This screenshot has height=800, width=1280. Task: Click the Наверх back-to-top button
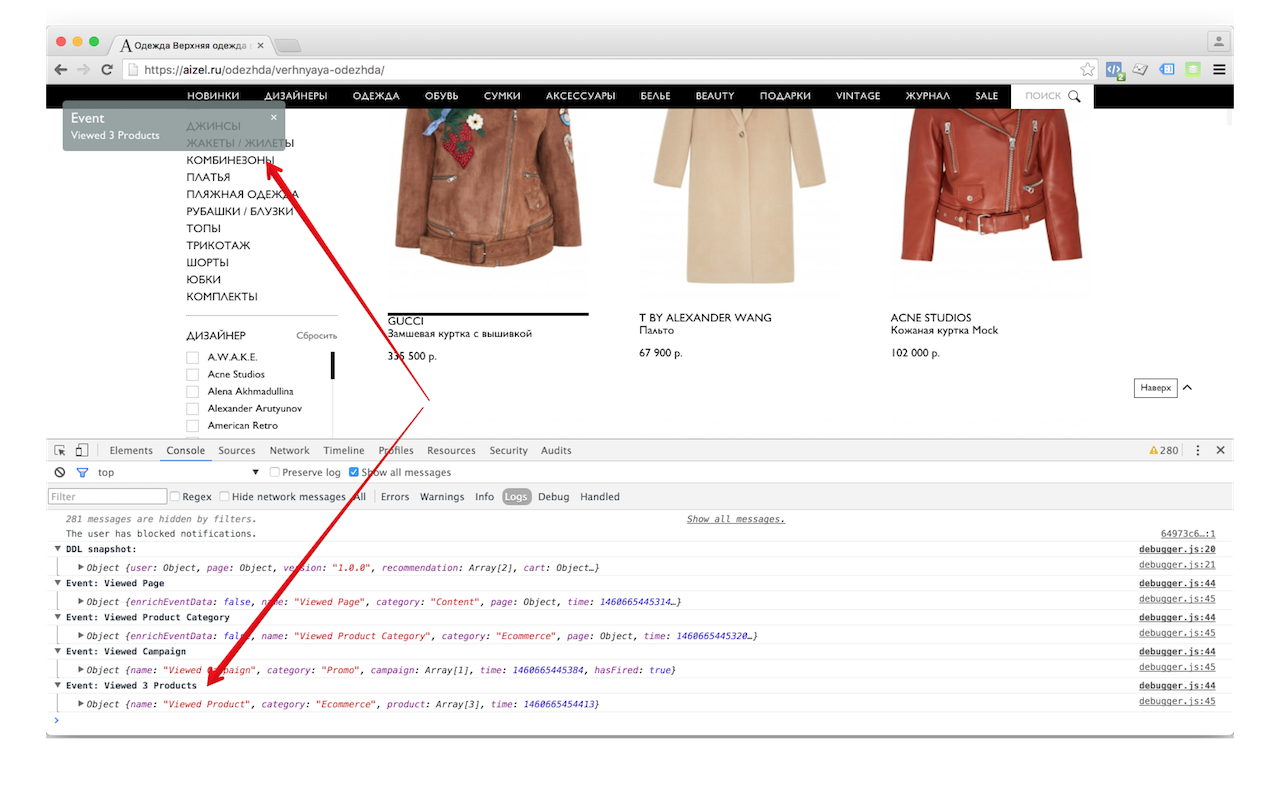tap(1155, 388)
